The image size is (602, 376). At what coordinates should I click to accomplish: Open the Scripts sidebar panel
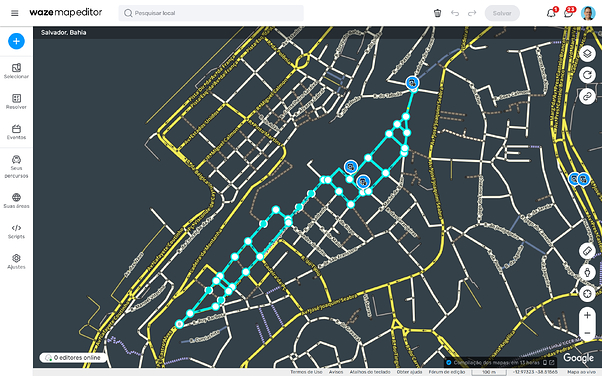16,232
